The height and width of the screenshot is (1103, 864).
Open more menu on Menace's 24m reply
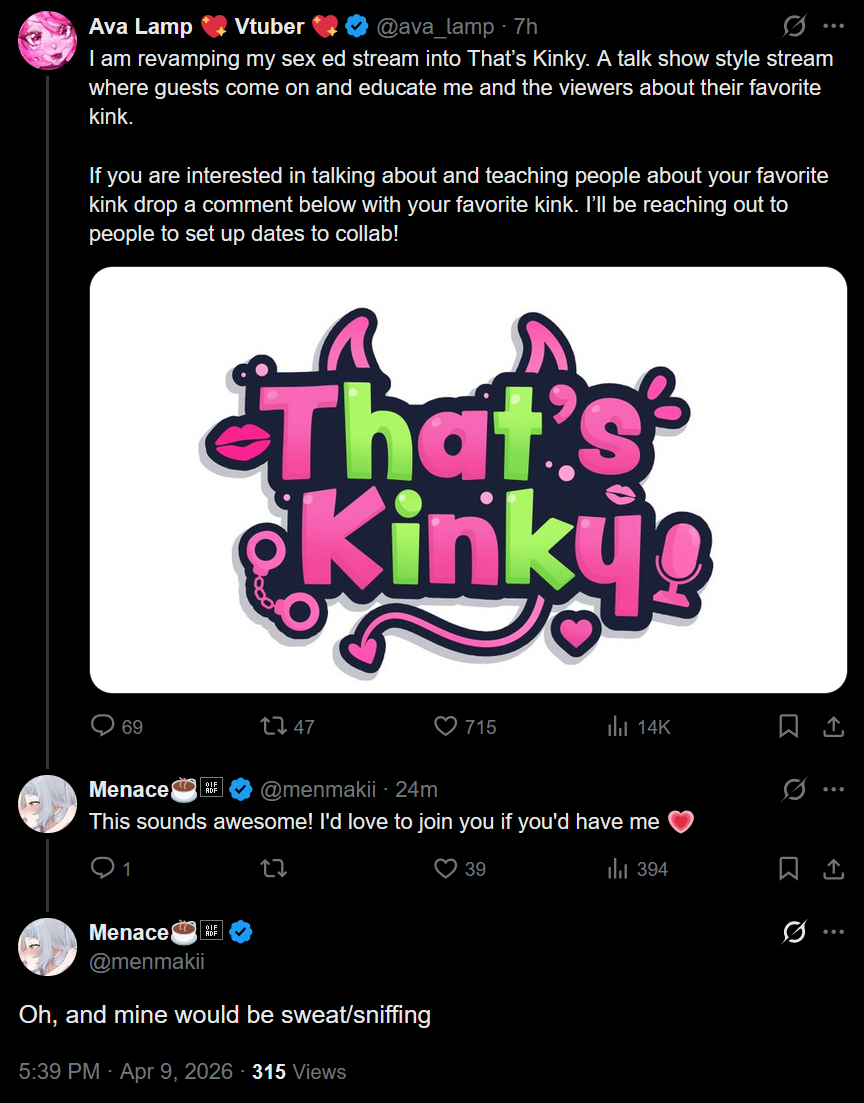[x=834, y=789]
